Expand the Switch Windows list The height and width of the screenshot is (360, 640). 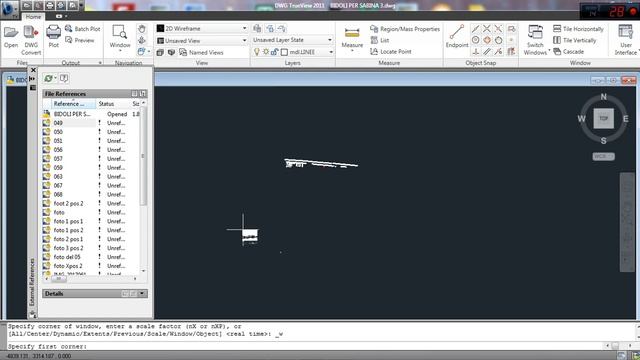(549, 51)
